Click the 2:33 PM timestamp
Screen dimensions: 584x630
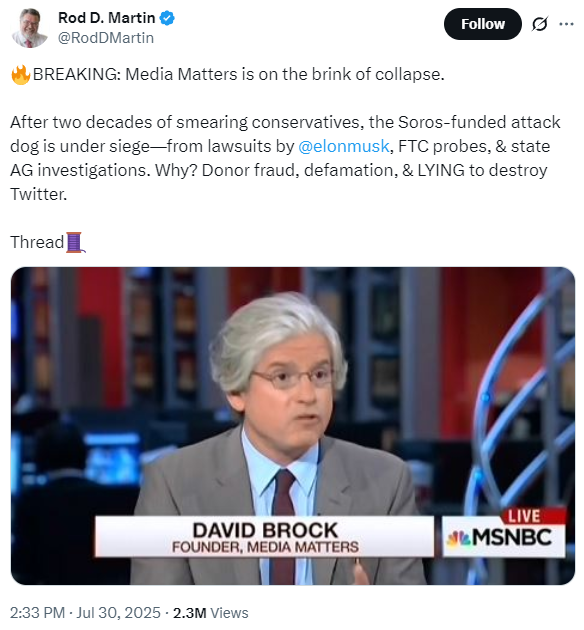click(x=37, y=613)
